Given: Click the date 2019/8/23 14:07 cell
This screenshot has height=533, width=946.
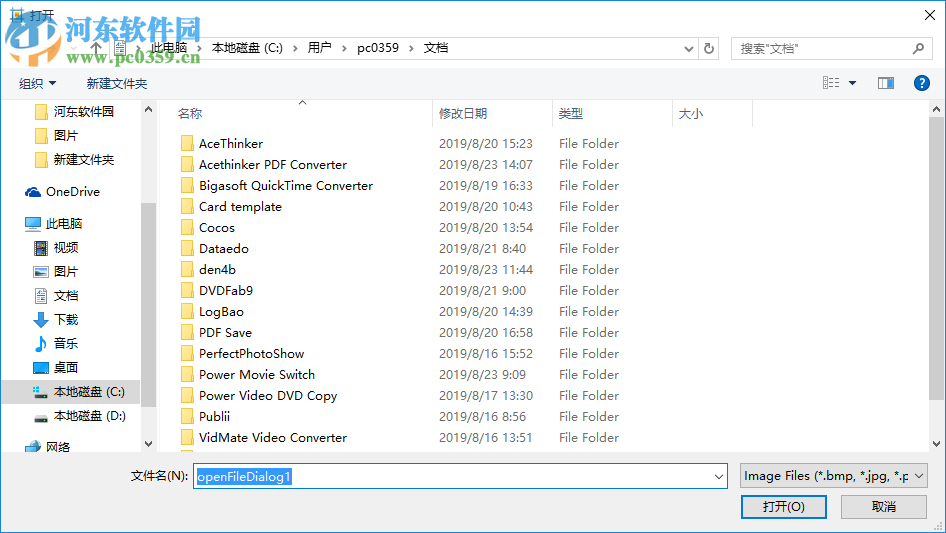Looking at the screenshot, I should click(486, 165).
